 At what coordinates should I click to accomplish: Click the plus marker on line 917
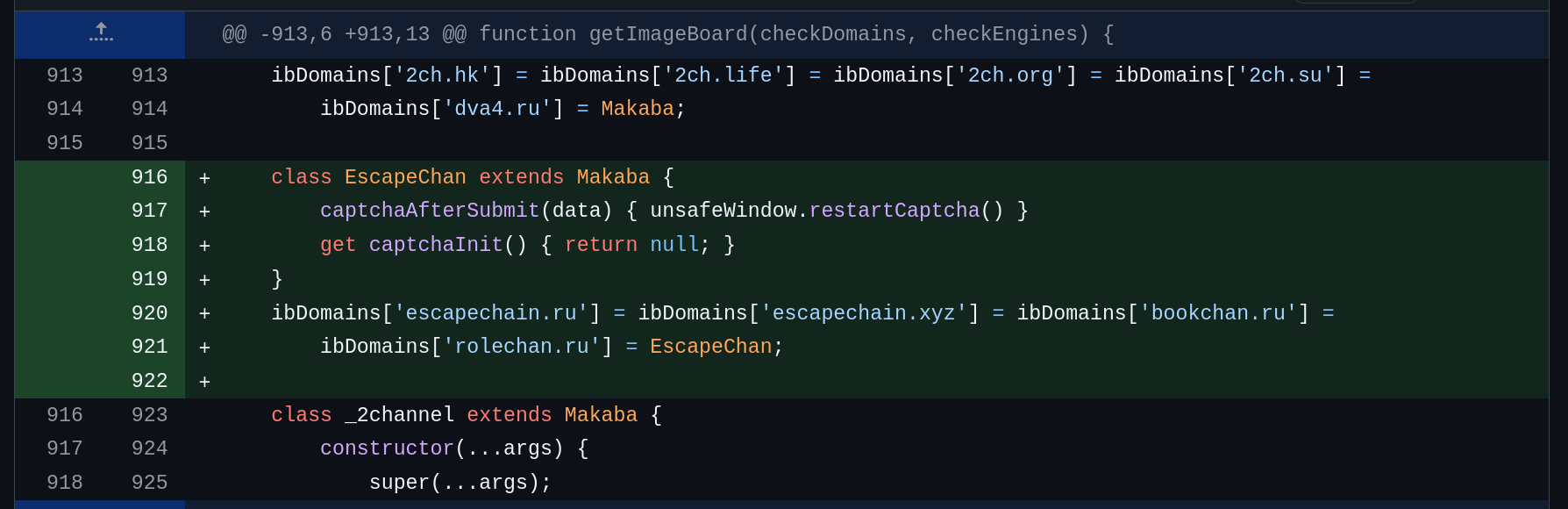204,211
